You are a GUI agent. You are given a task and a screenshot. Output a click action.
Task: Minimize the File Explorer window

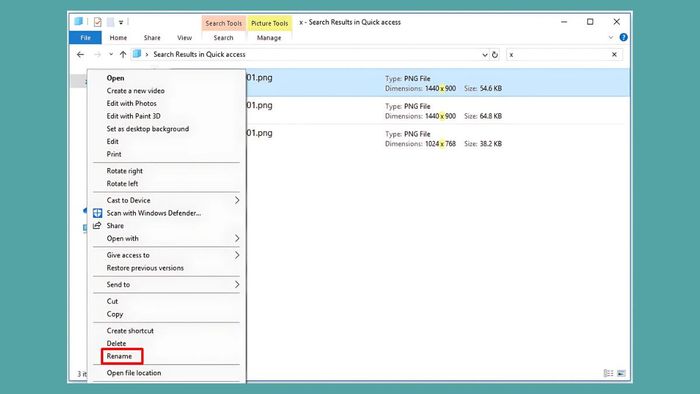[x=564, y=22]
